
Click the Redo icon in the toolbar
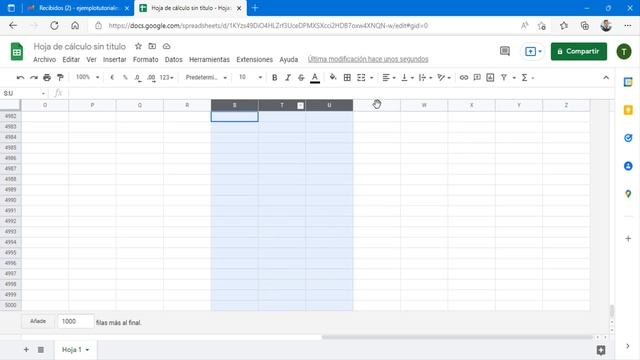pyautogui.click(x=34, y=78)
